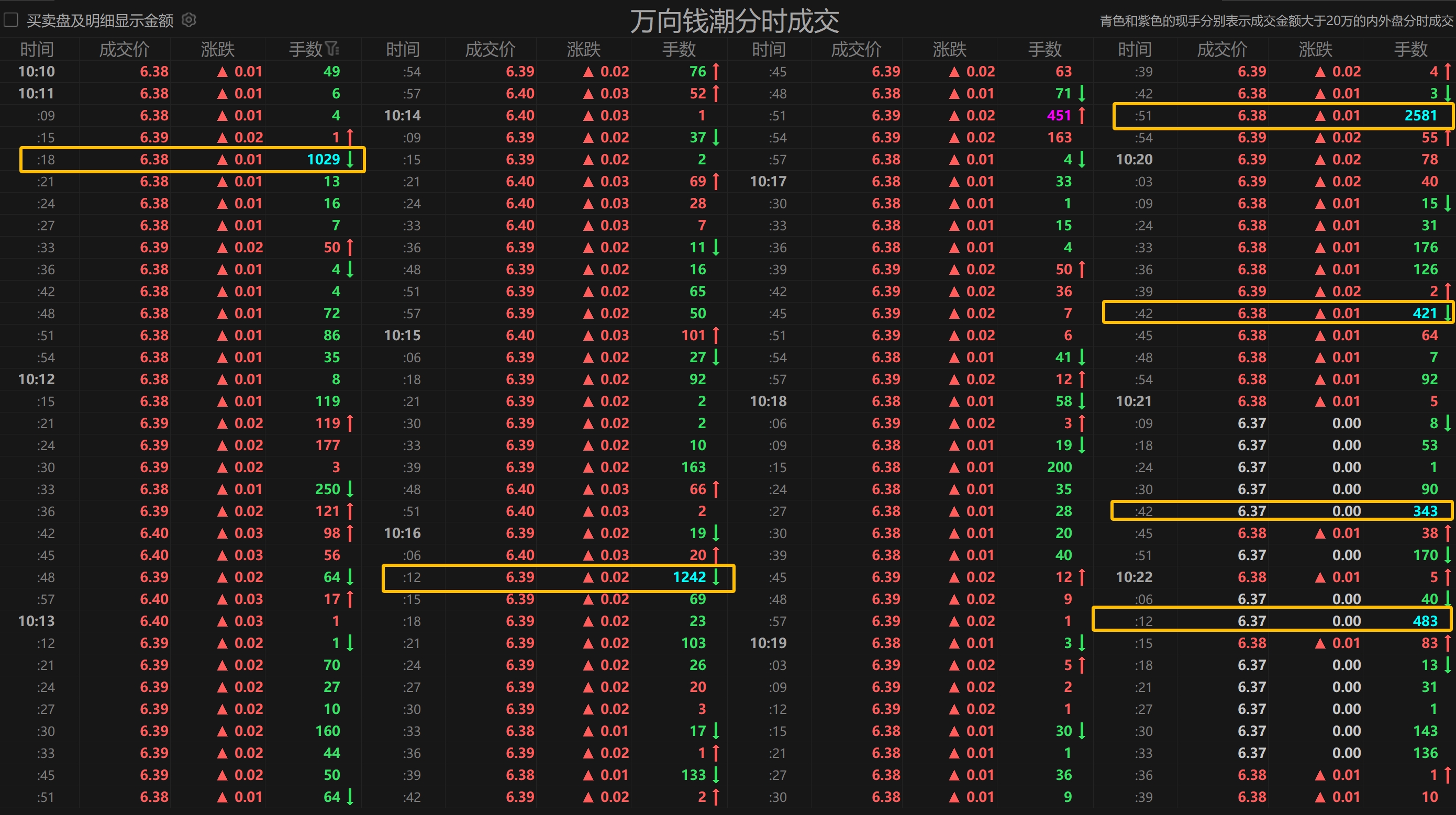Click the green 72 volume cell
1456x815 pixels.
[332, 314]
